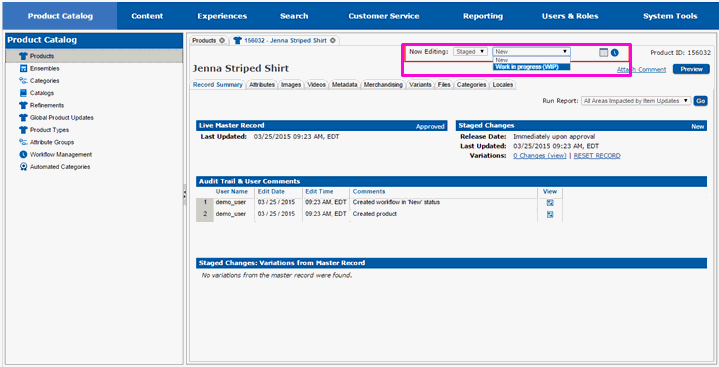Click the Go button to run report
The width and height of the screenshot is (719, 367).
click(x=700, y=101)
